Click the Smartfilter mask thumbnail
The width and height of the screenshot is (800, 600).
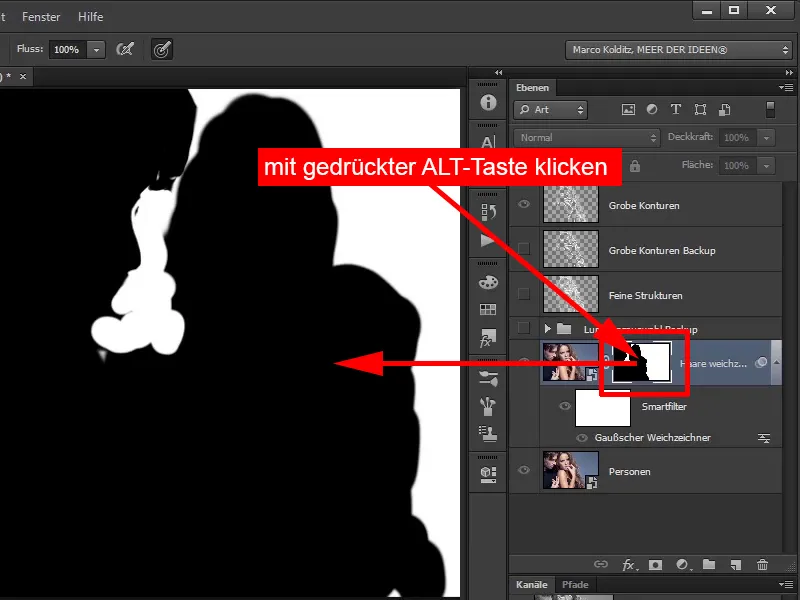[x=603, y=407]
